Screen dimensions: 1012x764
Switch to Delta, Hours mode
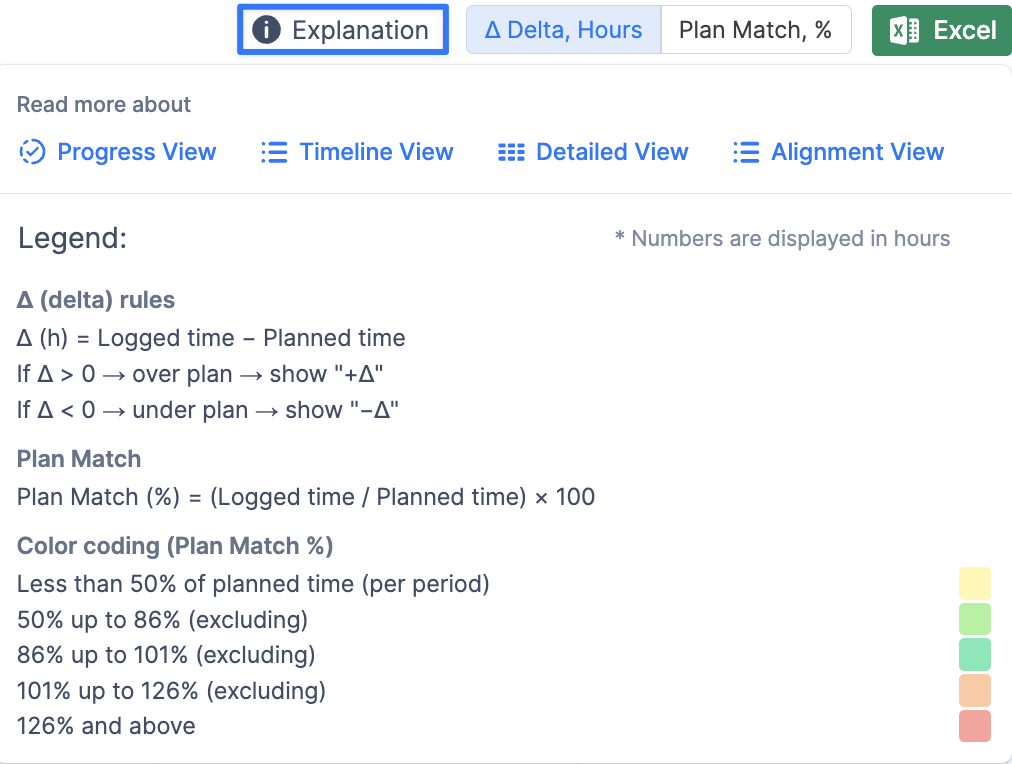[563, 30]
